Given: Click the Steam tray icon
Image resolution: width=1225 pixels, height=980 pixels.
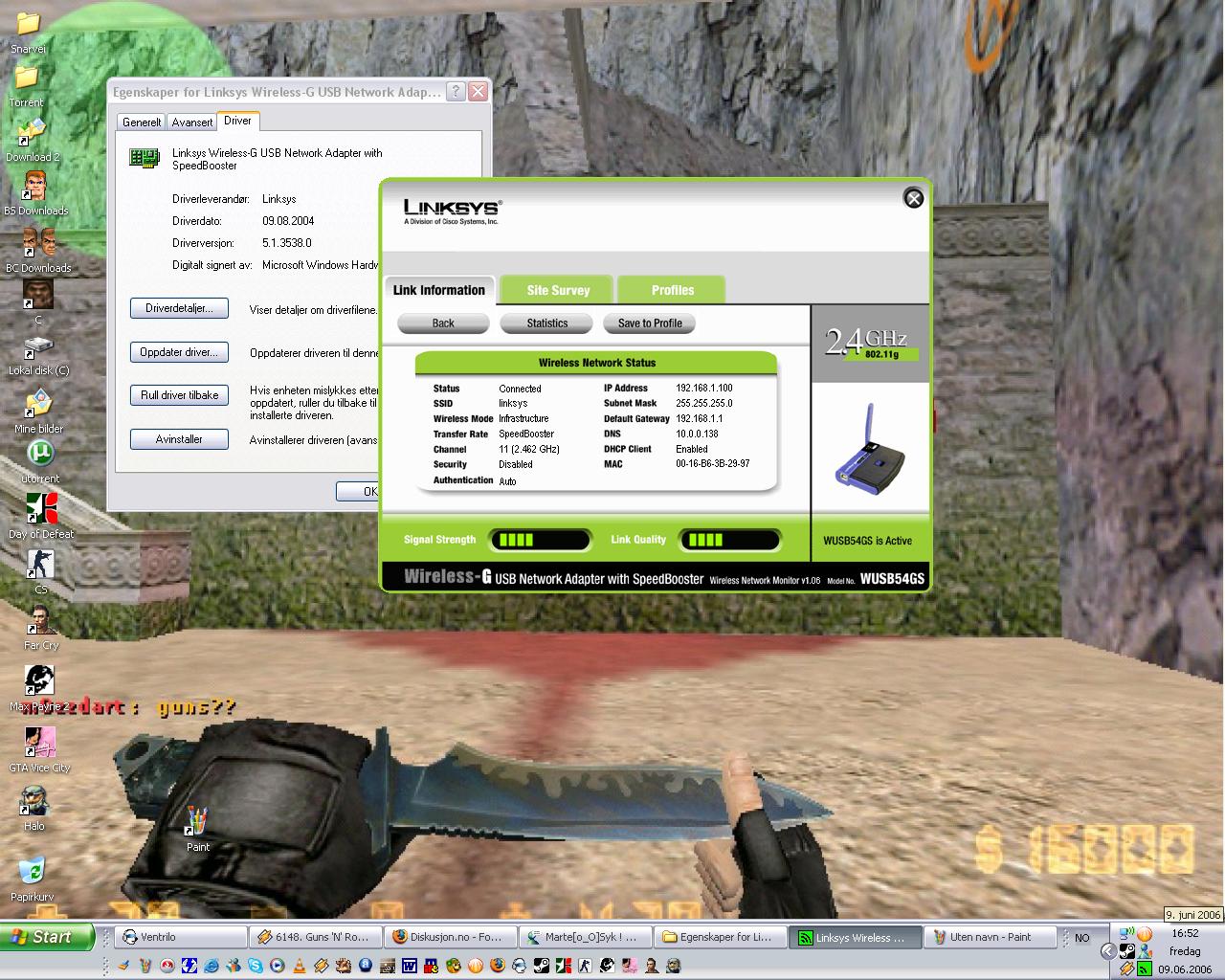Looking at the screenshot, I should pyautogui.click(x=1127, y=951).
